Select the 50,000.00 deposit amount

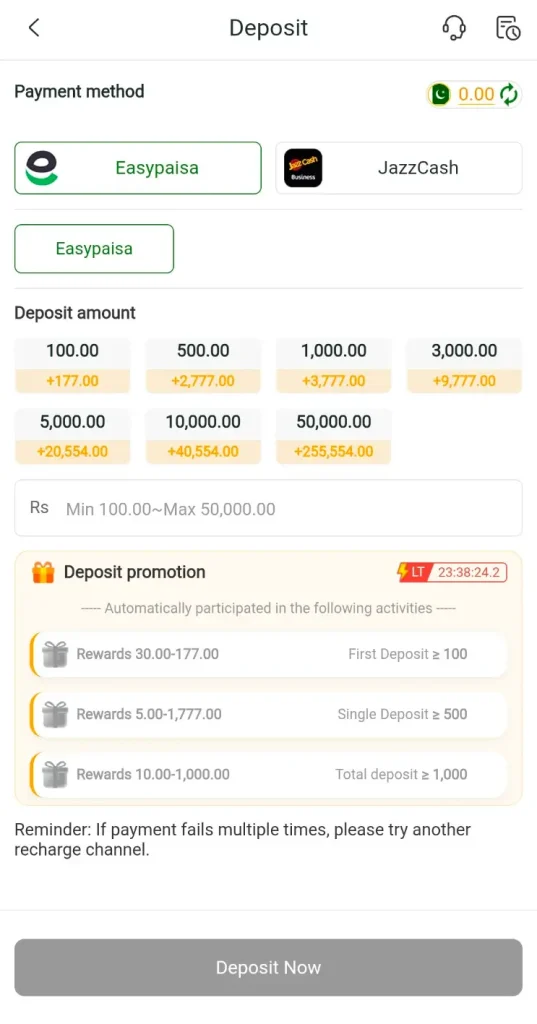[x=334, y=436]
